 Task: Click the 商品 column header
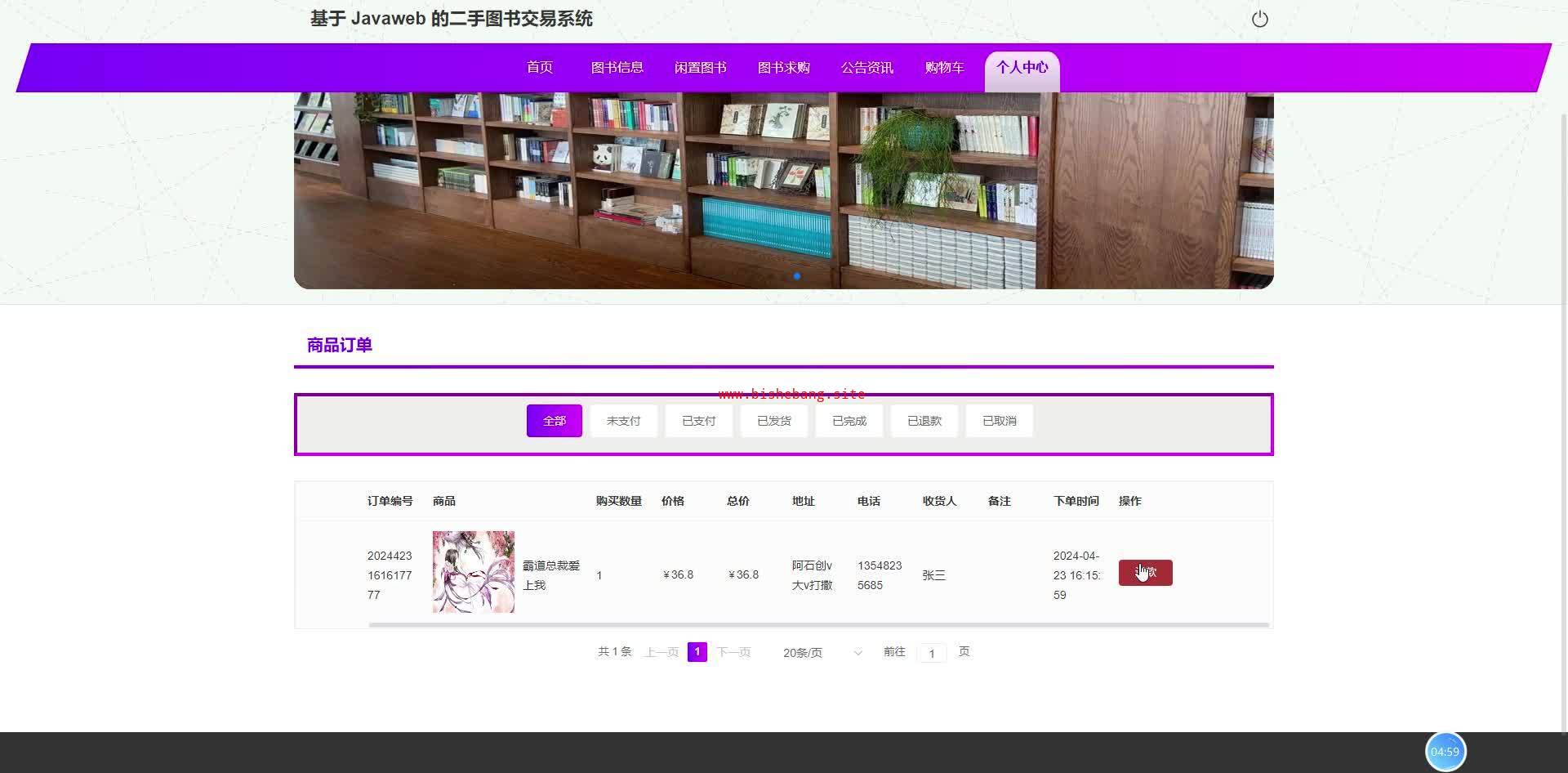(444, 501)
